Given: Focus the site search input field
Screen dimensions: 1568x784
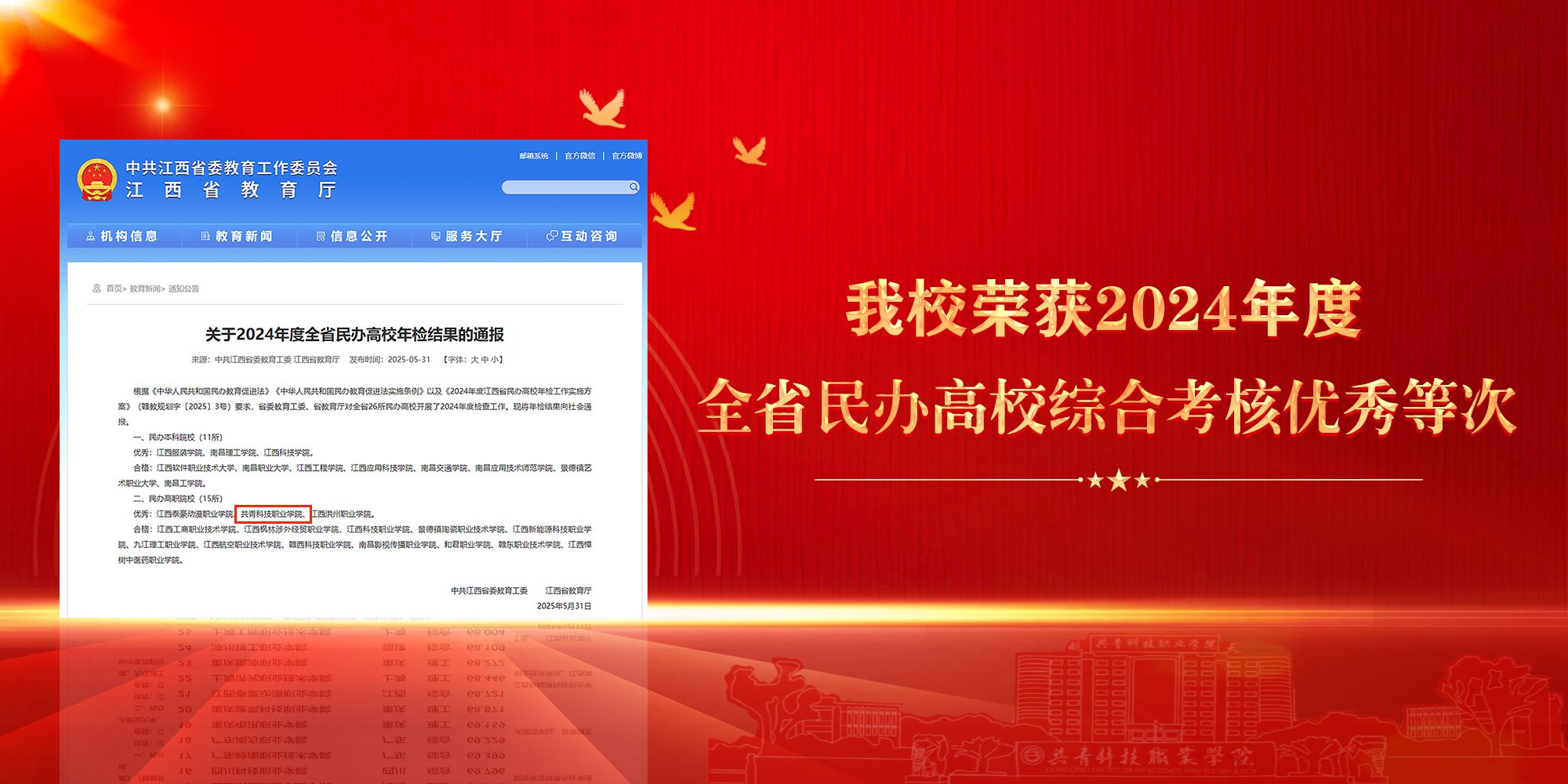Looking at the screenshot, I should 564,187.
